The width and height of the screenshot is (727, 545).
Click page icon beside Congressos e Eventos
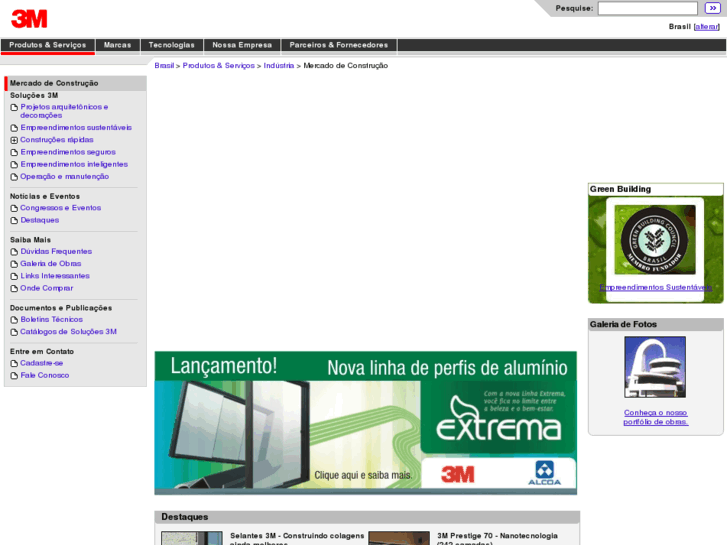(14, 209)
